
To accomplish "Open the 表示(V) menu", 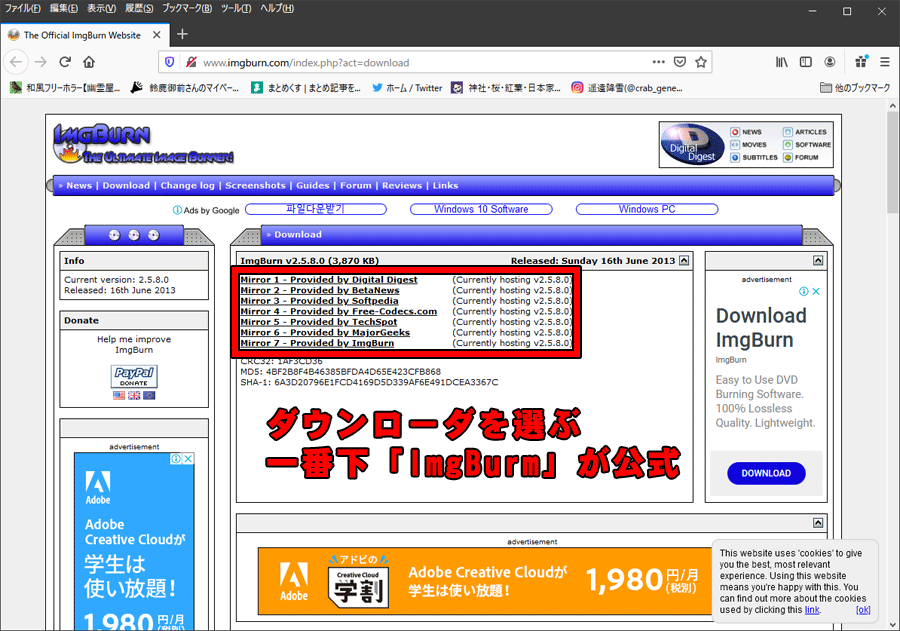I will tap(101, 8).
